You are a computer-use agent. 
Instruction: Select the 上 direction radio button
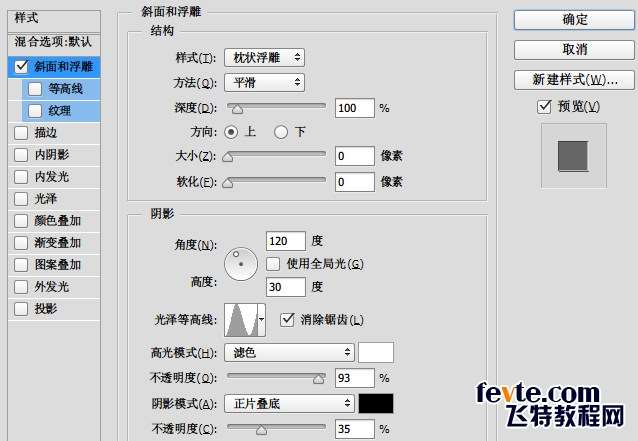[231, 132]
